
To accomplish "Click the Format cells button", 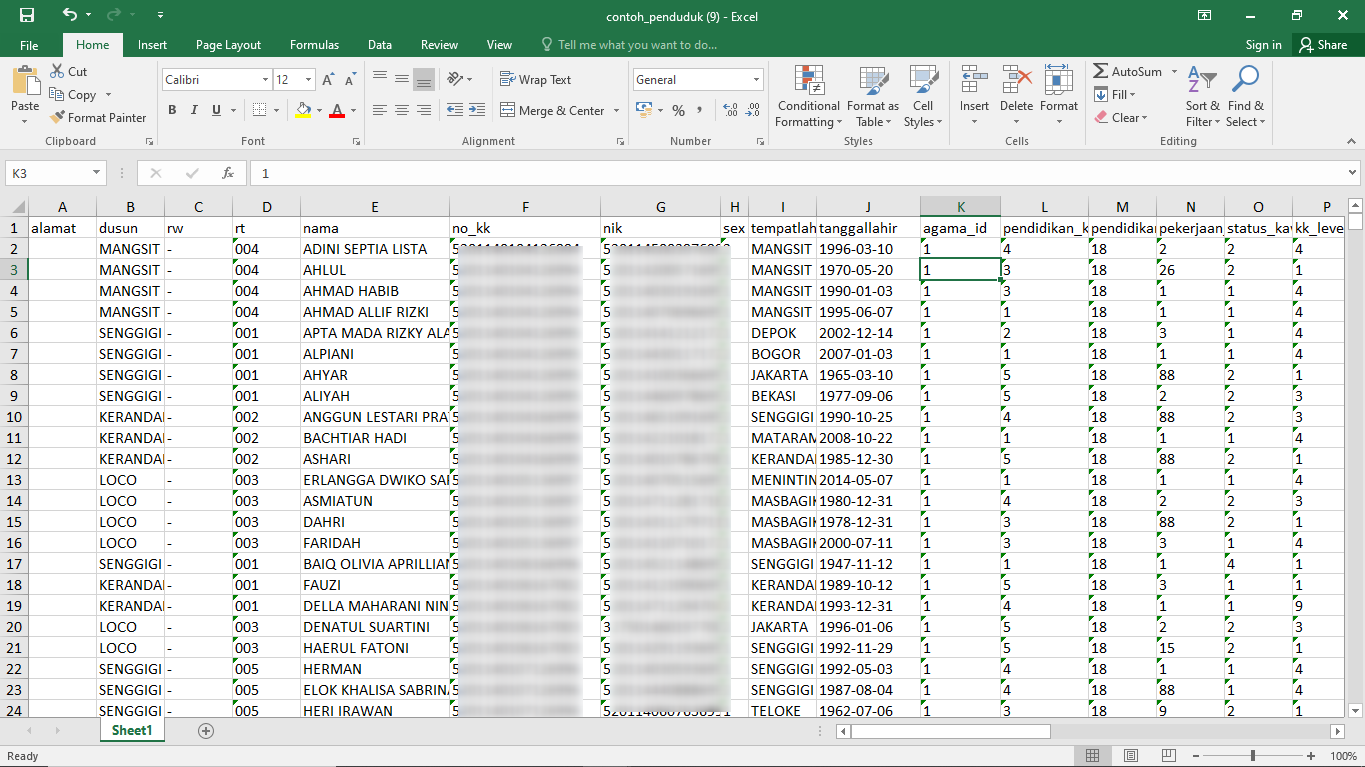I will coord(1059,97).
